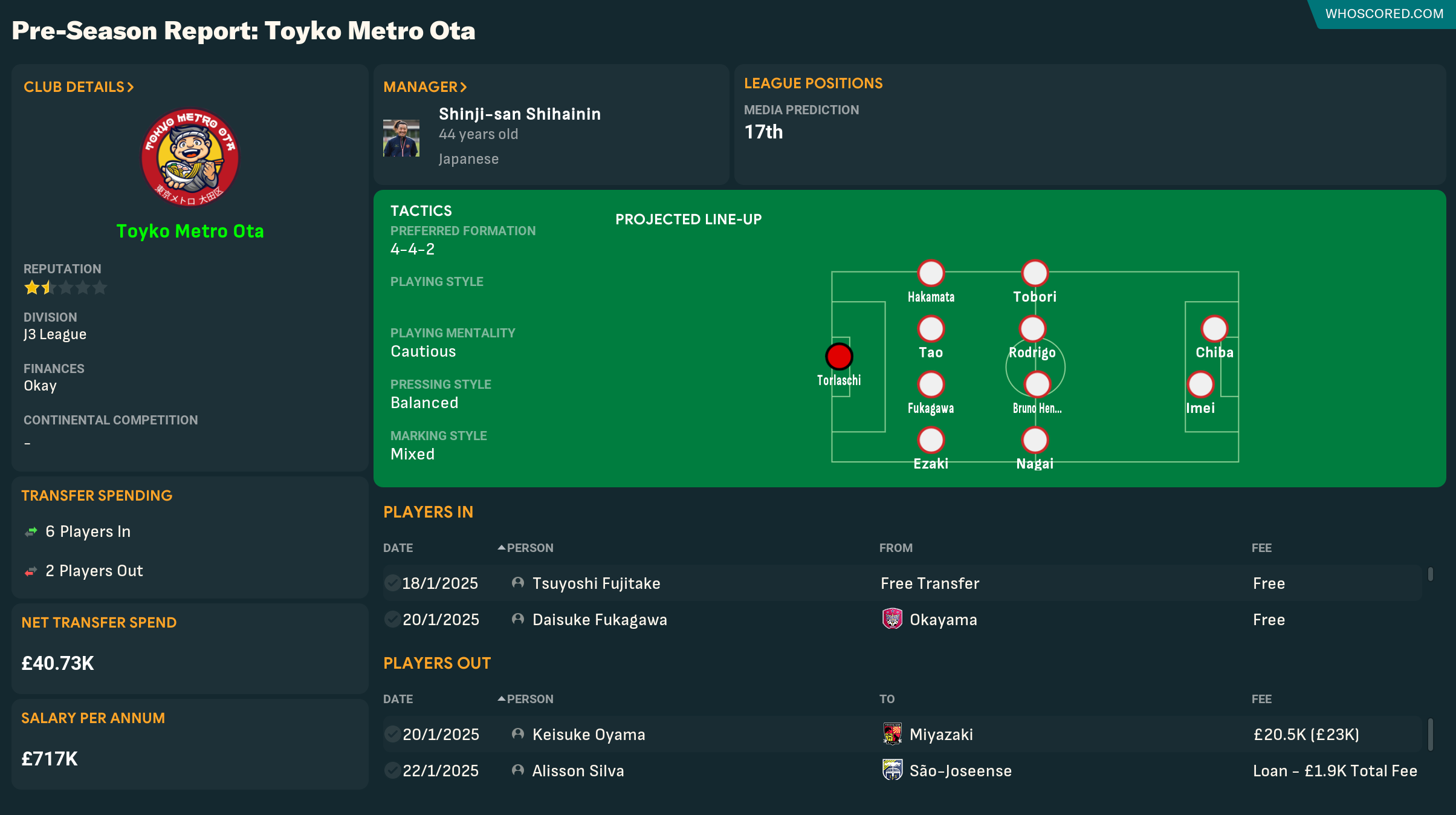Open the Daisuke Fukagawa player link

600,620
